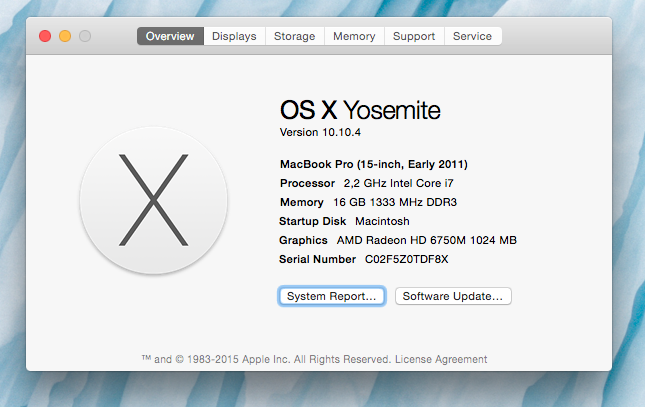
Task: Go to the Support tab
Action: [414, 36]
